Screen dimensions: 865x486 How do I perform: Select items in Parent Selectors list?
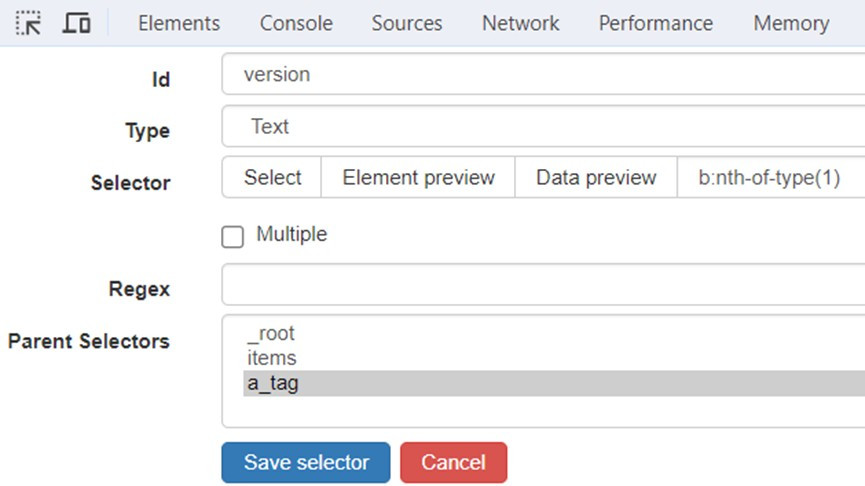pos(271,357)
